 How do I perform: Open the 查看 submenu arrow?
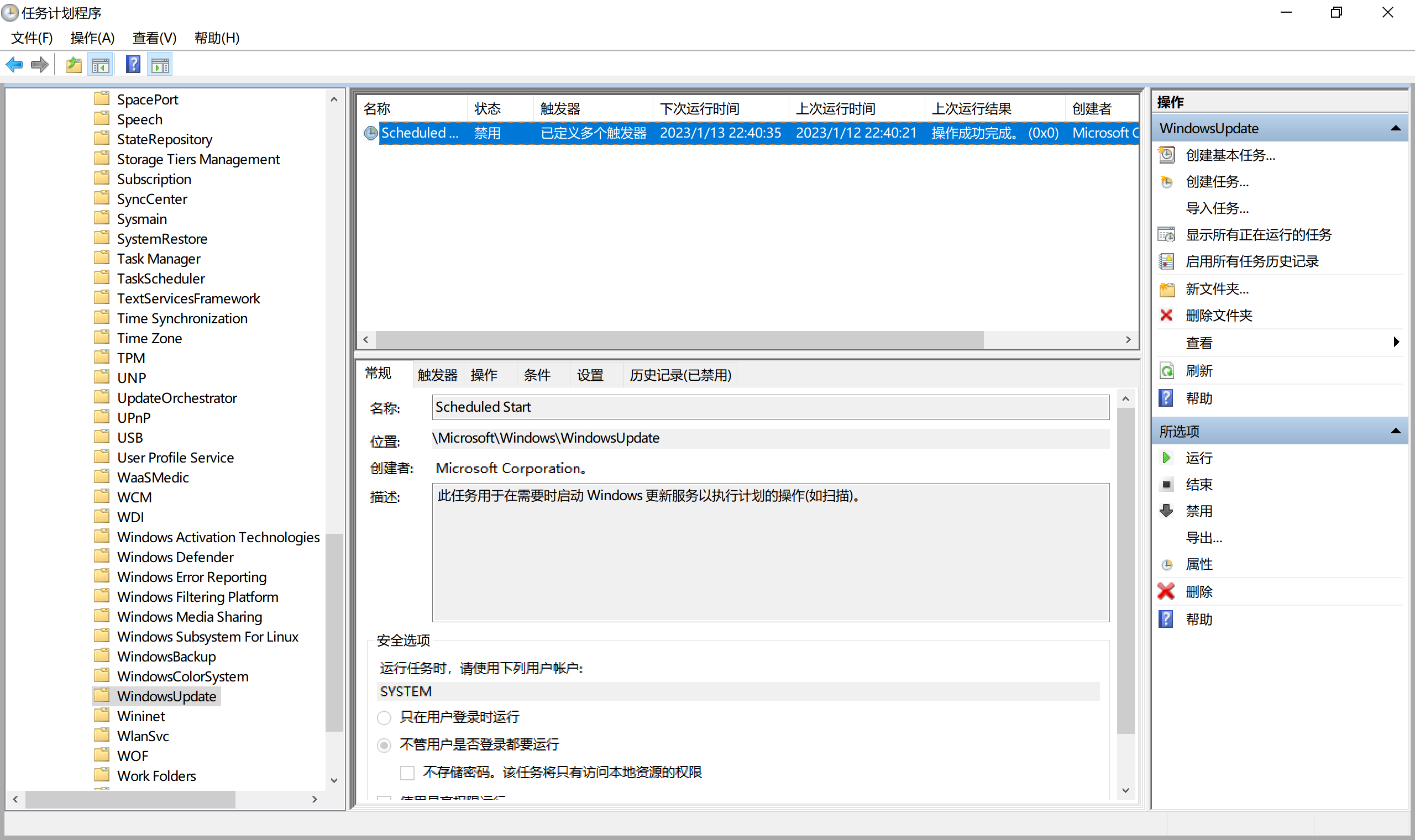(x=1396, y=342)
